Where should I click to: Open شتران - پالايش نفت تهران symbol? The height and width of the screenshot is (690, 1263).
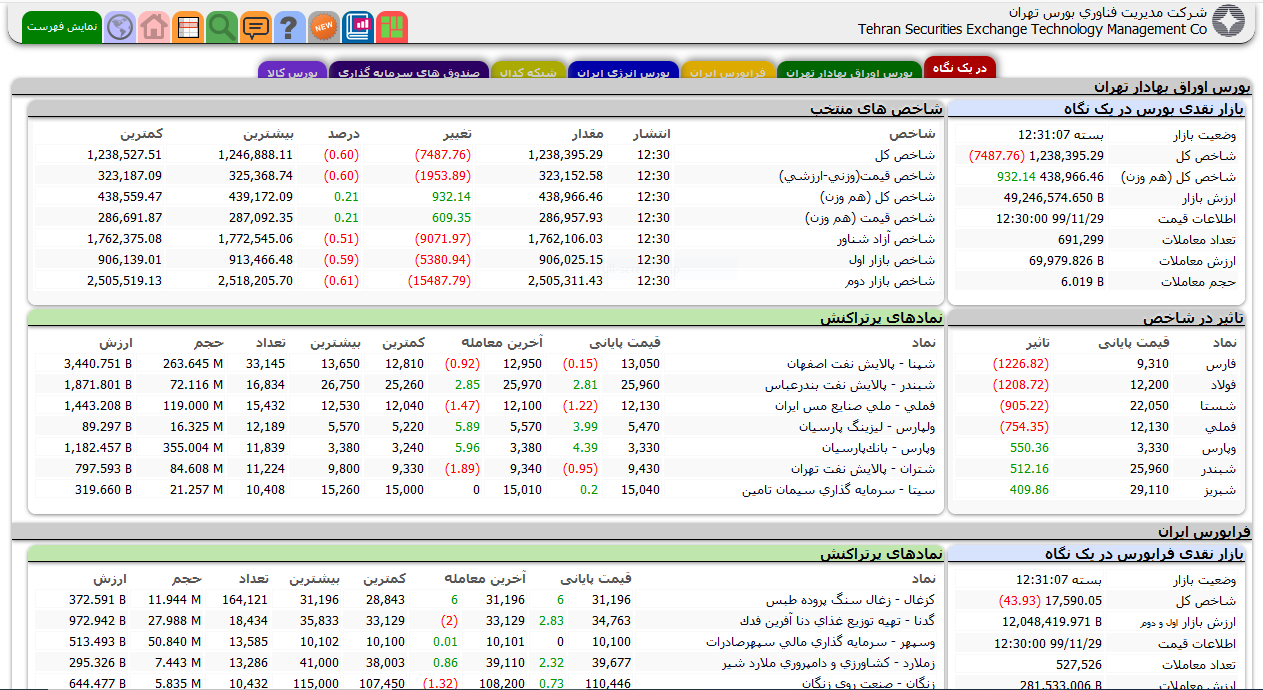click(x=863, y=469)
